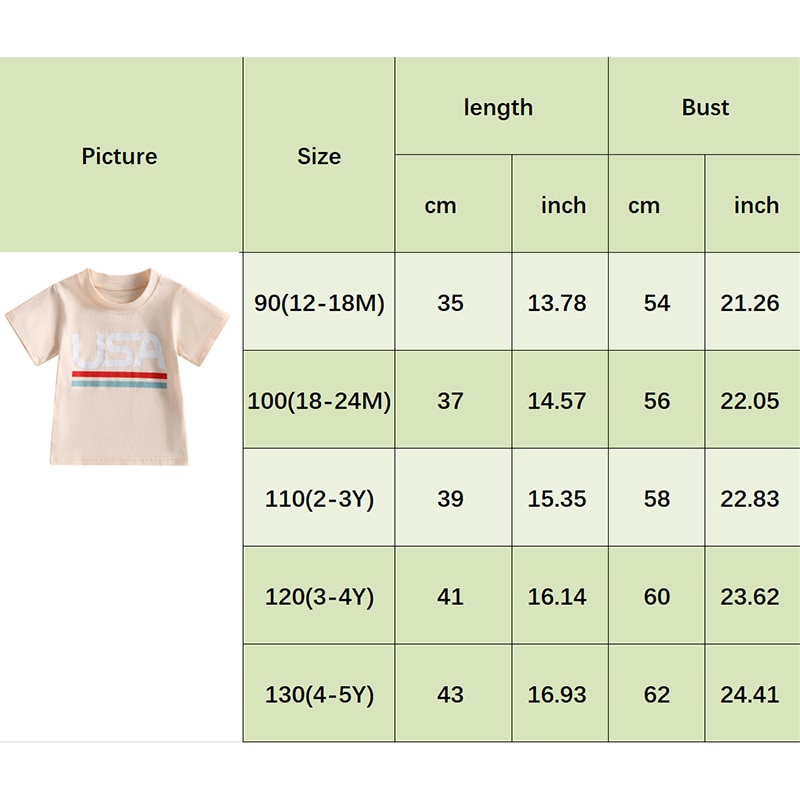Select the 120(3-4Y) size cell
This screenshot has height=800, width=800.
coord(319,597)
